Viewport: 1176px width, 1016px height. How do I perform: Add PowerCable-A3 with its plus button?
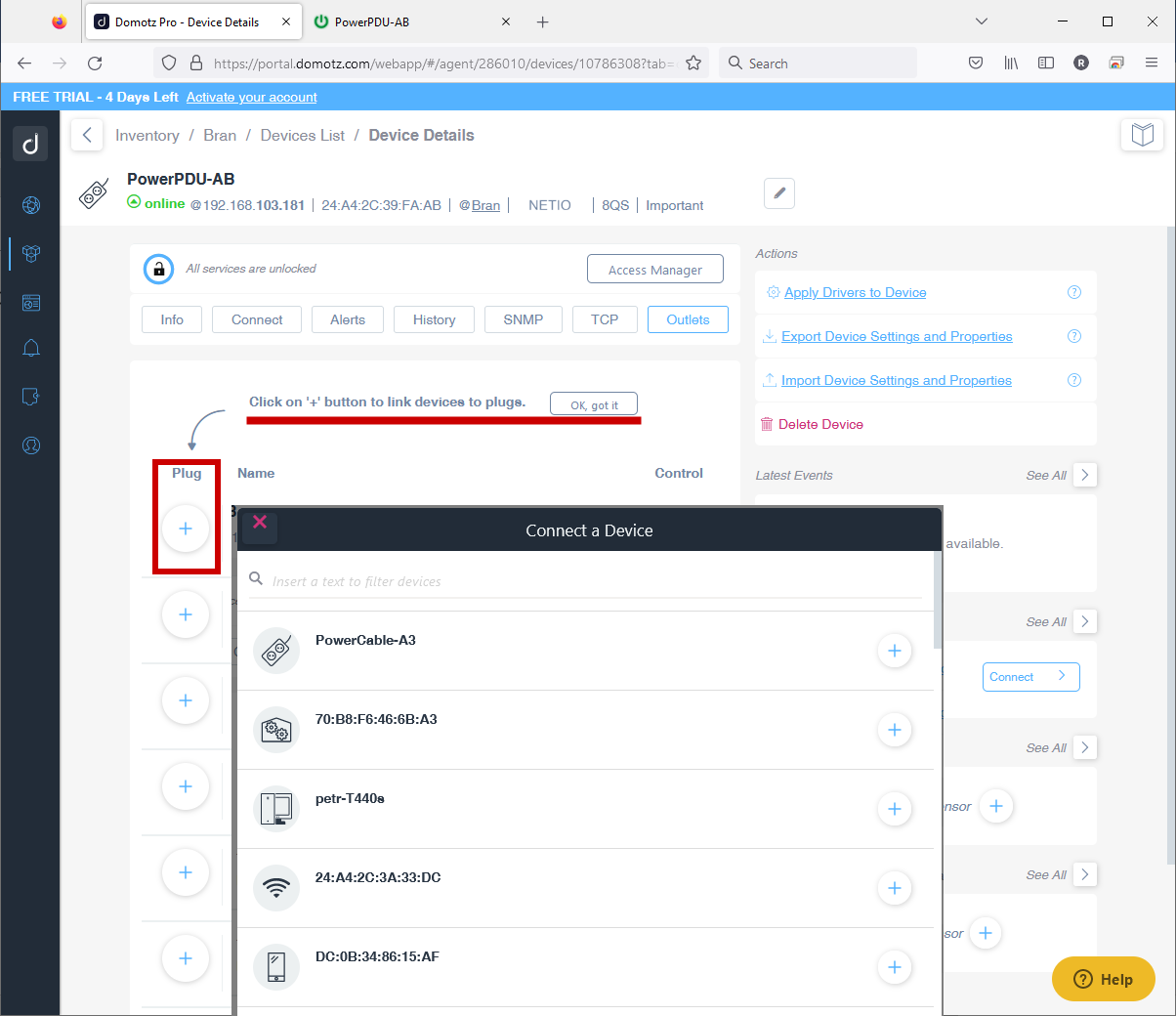(x=894, y=651)
